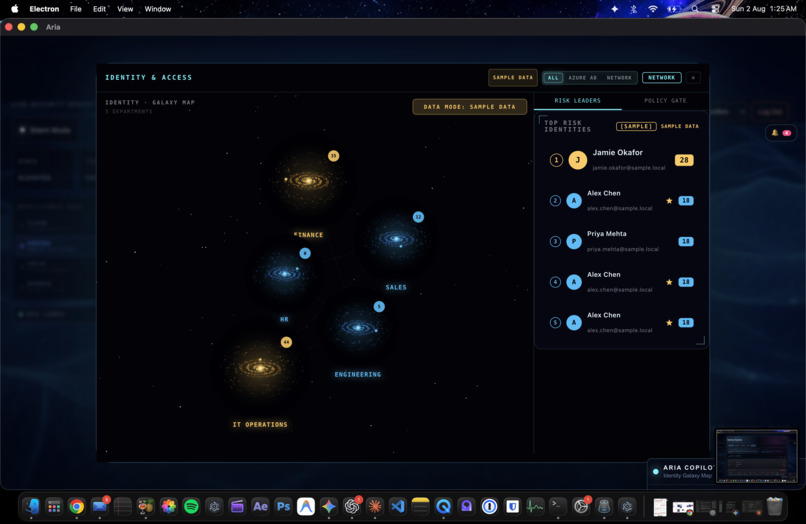Click the menu bar date and time
Viewport: 806px width, 524px height.
point(763,9)
